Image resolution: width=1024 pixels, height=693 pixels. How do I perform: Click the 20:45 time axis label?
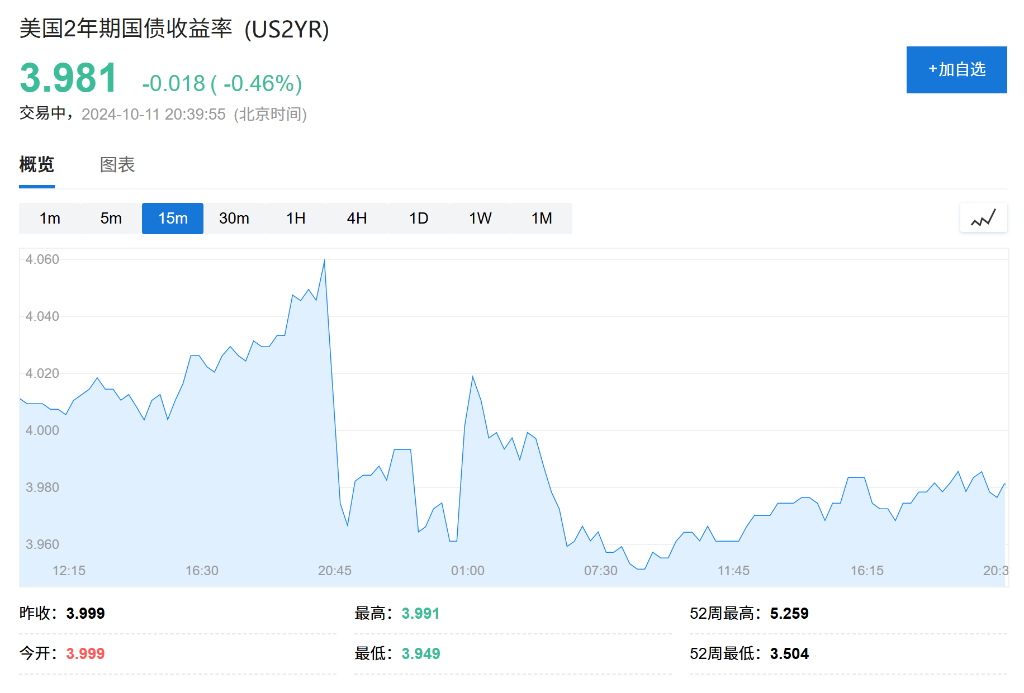(x=334, y=570)
